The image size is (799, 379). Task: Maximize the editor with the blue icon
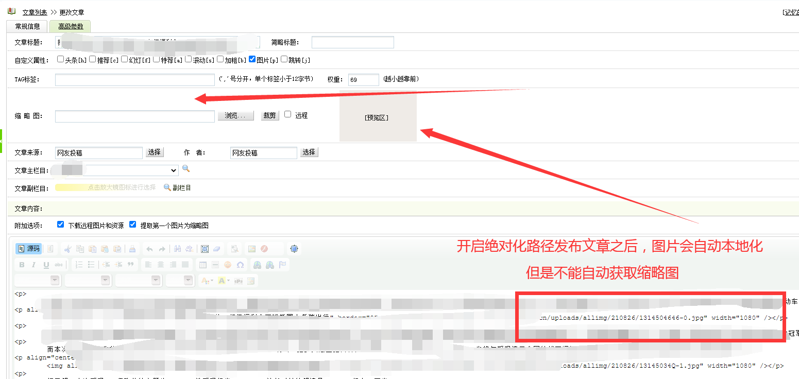[x=294, y=249]
